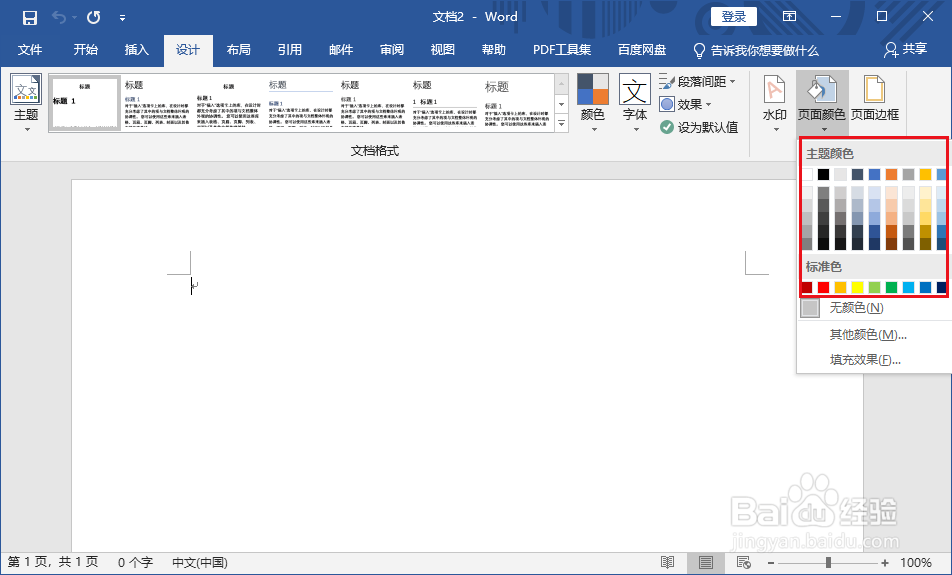
Task: Switch to the 邮件 tab
Action: [341, 50]
